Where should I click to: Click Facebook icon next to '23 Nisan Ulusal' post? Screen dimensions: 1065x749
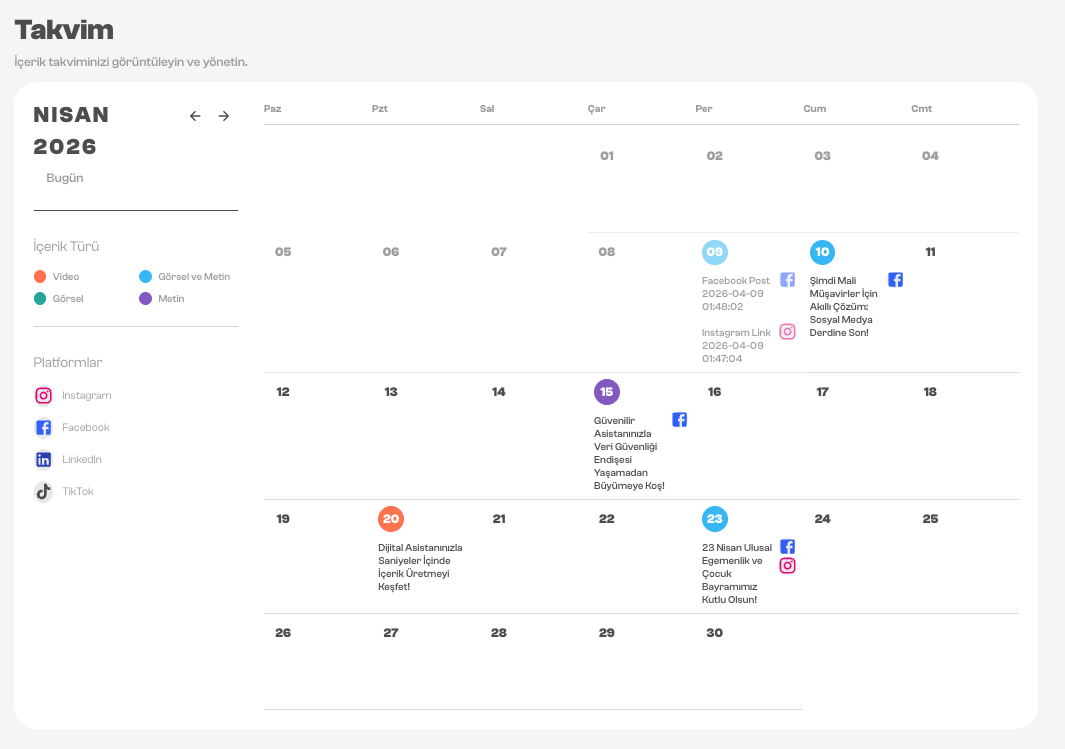coord(787,547)
